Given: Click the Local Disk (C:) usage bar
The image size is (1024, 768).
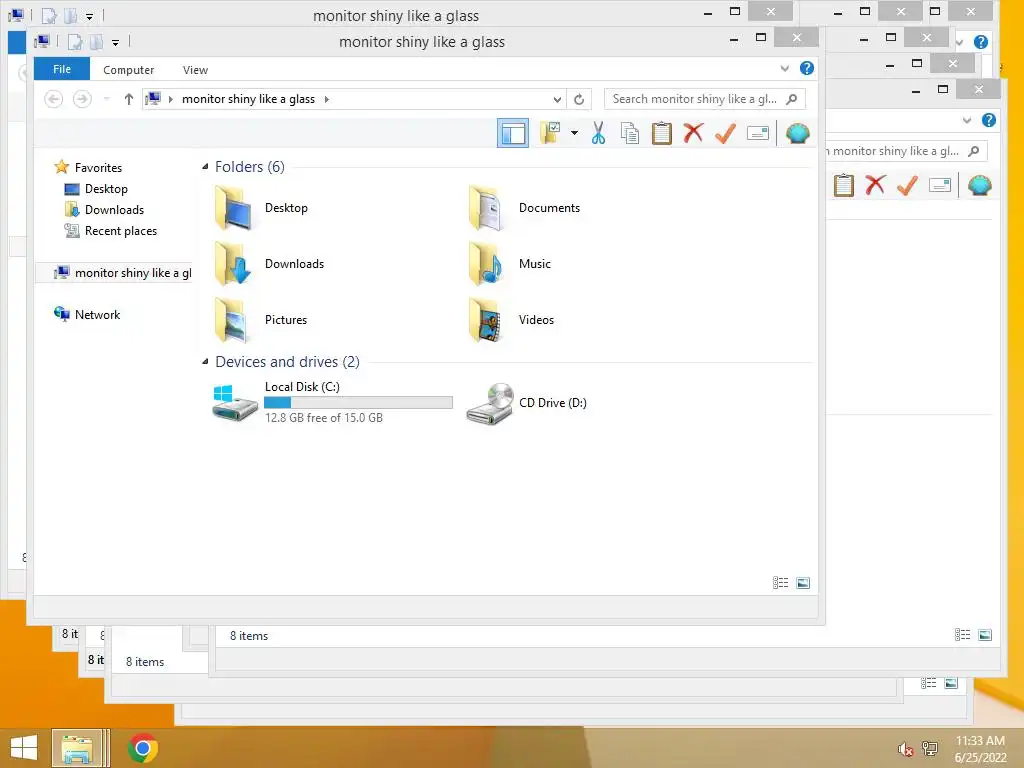Looking at the screenshot, I should coord(358,402).
